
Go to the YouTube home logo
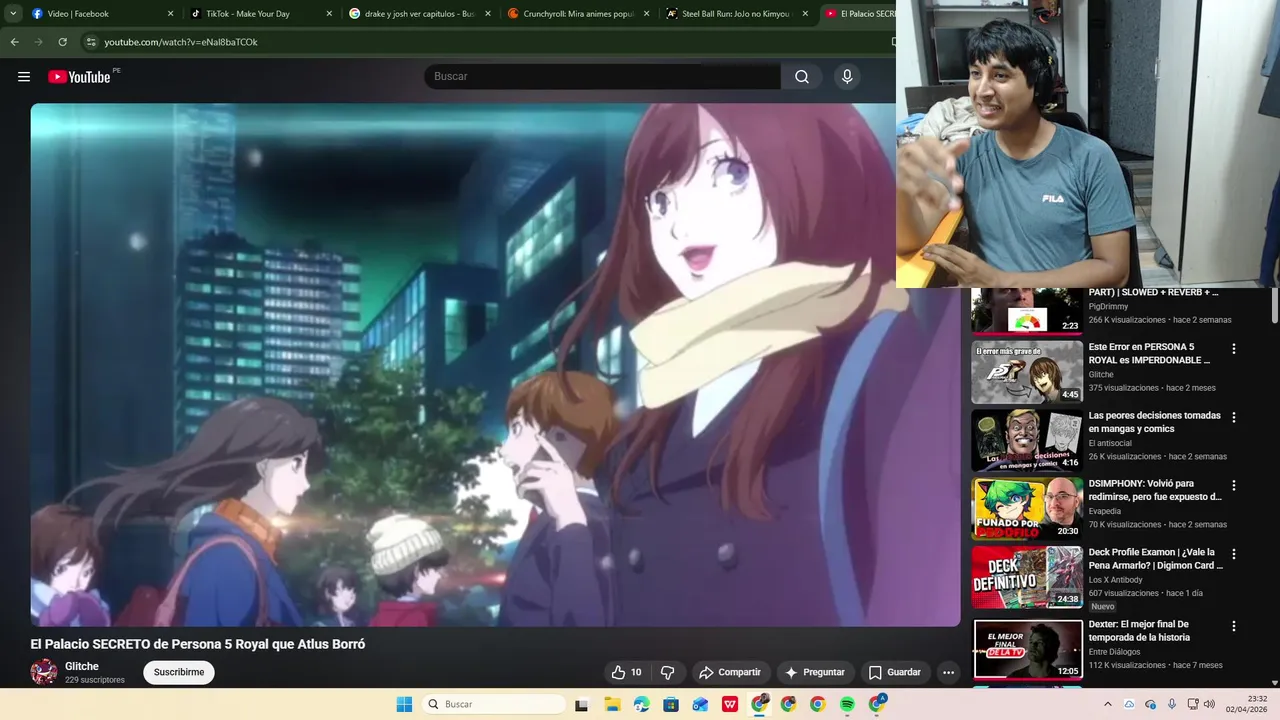pyautogui.click(x=79, y=77)
